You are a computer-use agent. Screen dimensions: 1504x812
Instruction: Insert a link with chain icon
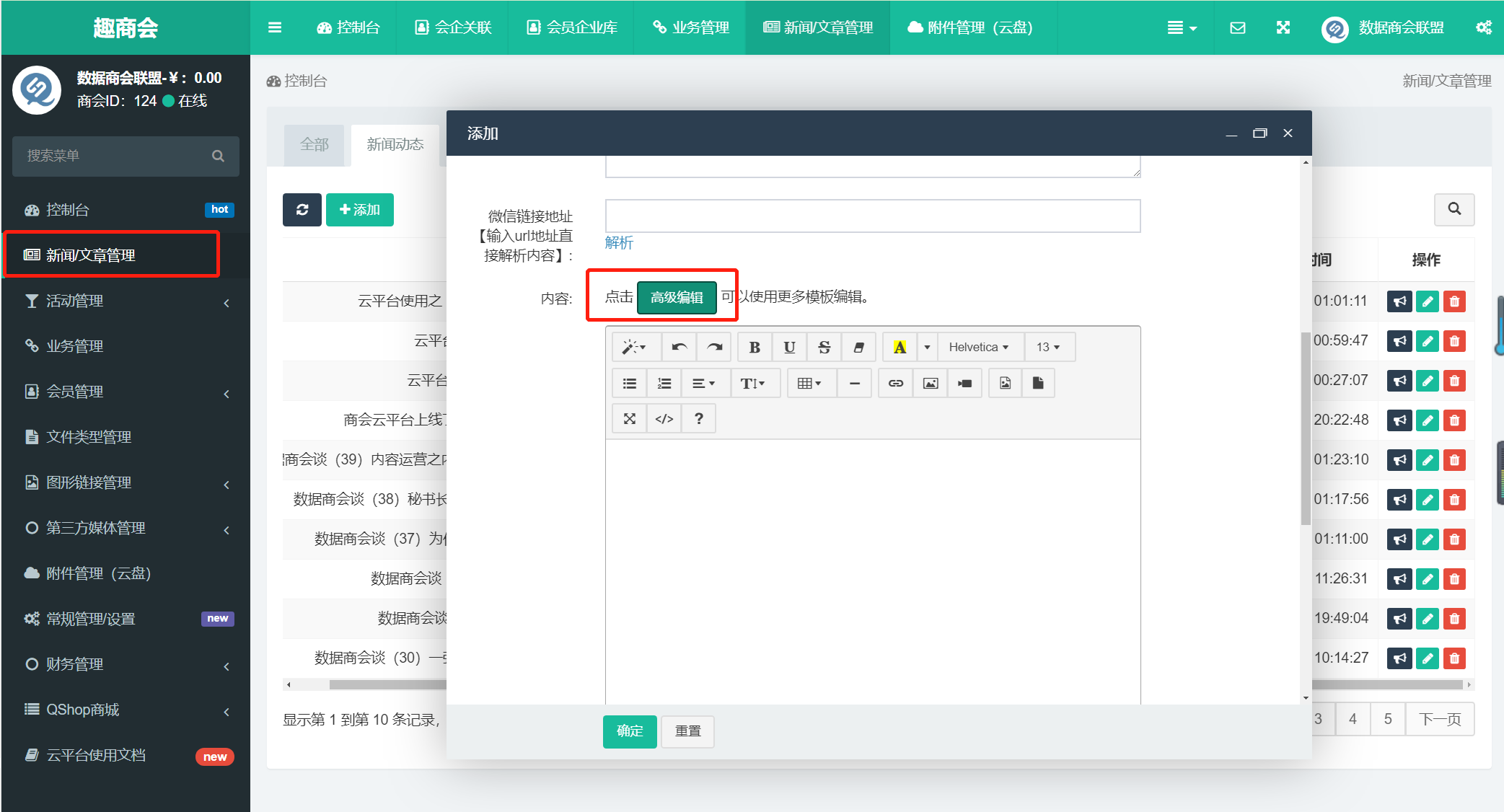[x=895, y=384]
